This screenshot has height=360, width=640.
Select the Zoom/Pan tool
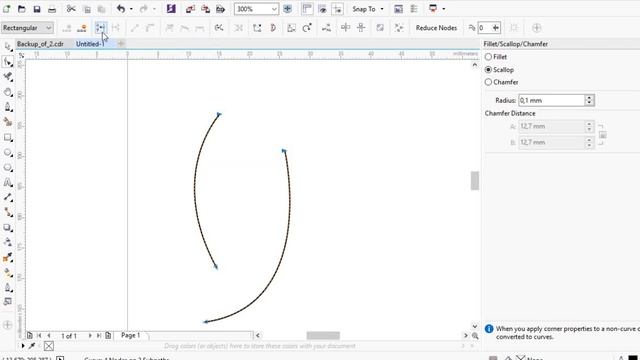point(8,92)
